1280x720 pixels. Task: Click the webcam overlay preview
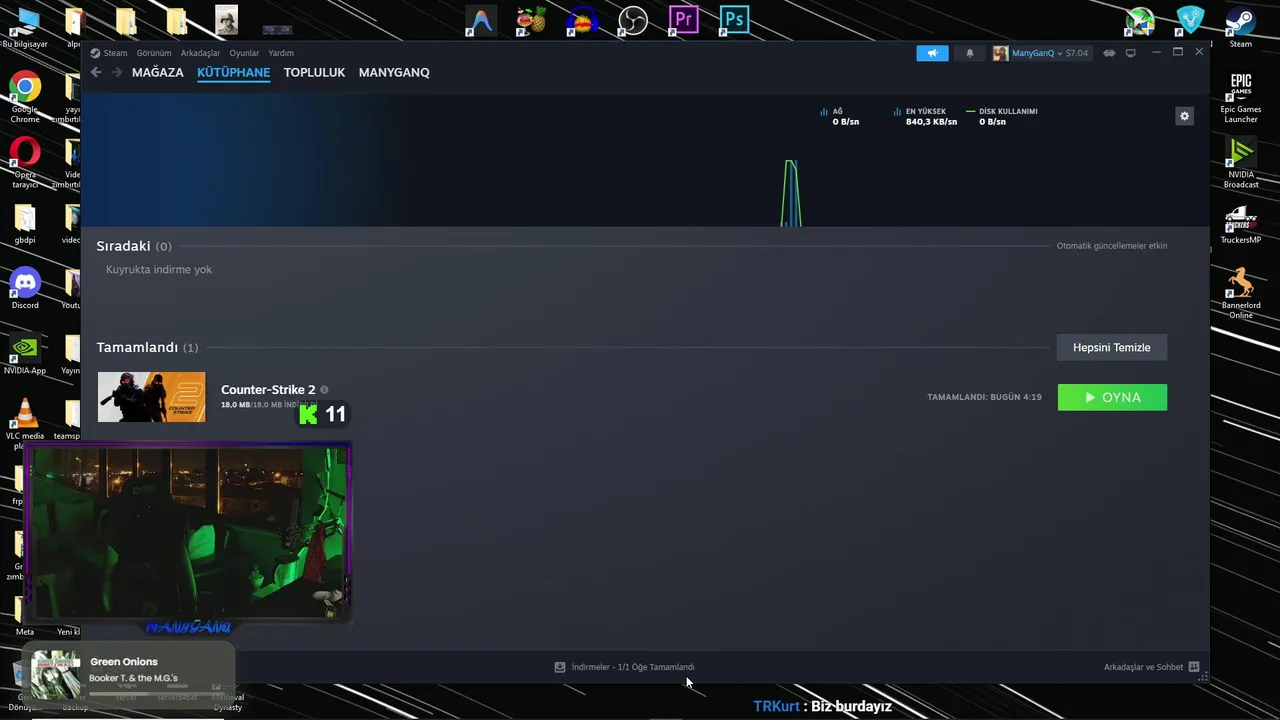pos(187,532)
